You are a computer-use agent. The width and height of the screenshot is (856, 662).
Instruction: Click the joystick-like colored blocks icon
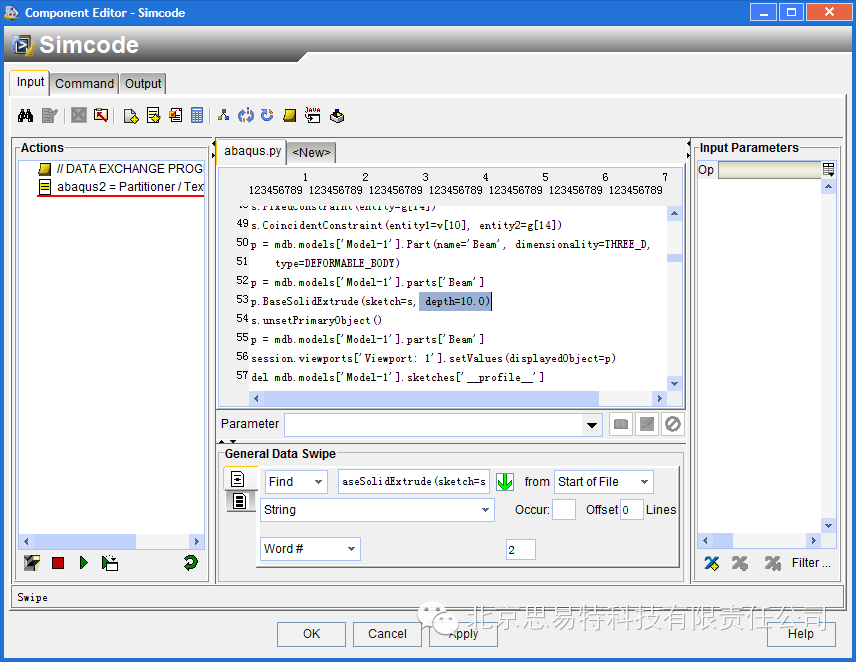(x=337, y=116)
